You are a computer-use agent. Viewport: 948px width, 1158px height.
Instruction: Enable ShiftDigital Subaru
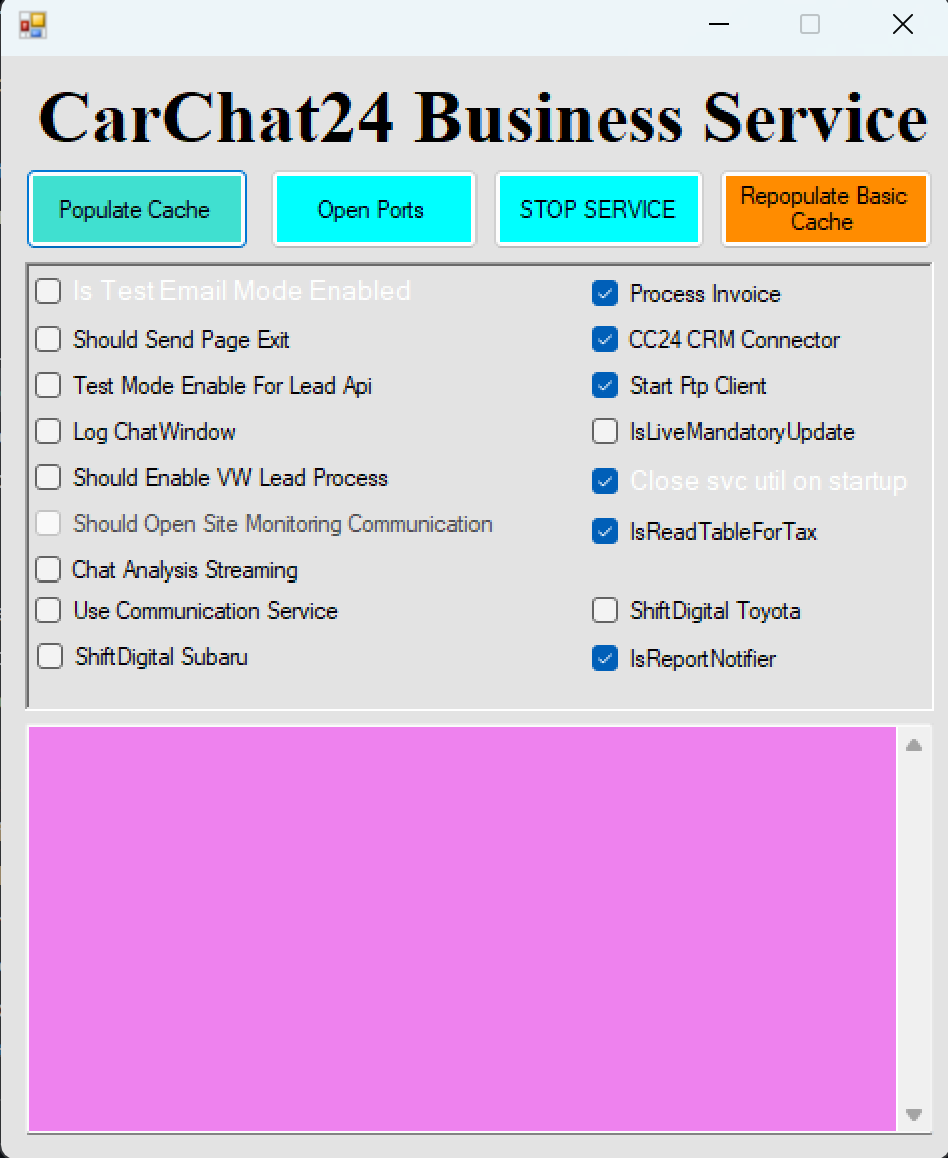48,656
